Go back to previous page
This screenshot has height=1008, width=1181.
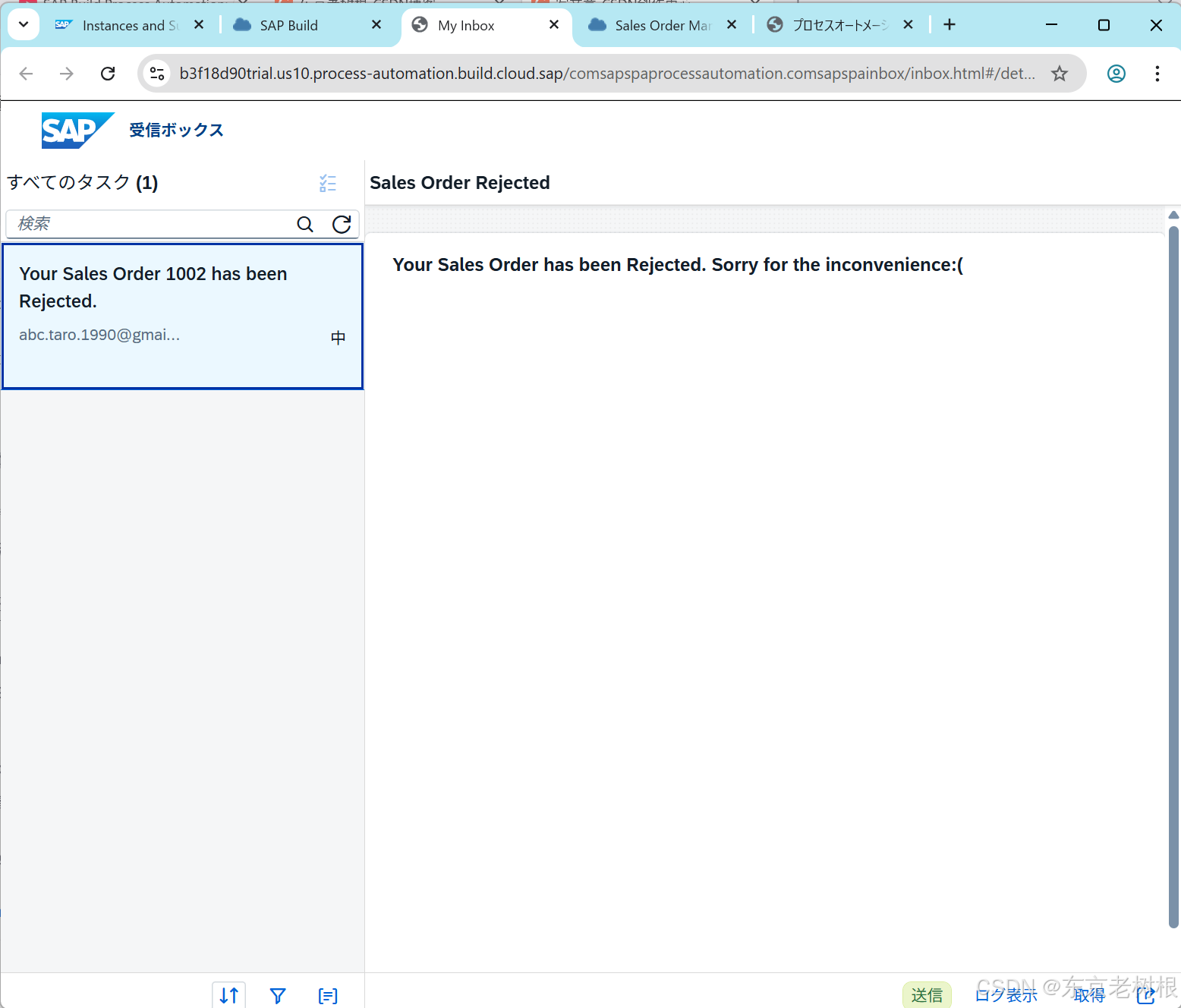(26, 74)
